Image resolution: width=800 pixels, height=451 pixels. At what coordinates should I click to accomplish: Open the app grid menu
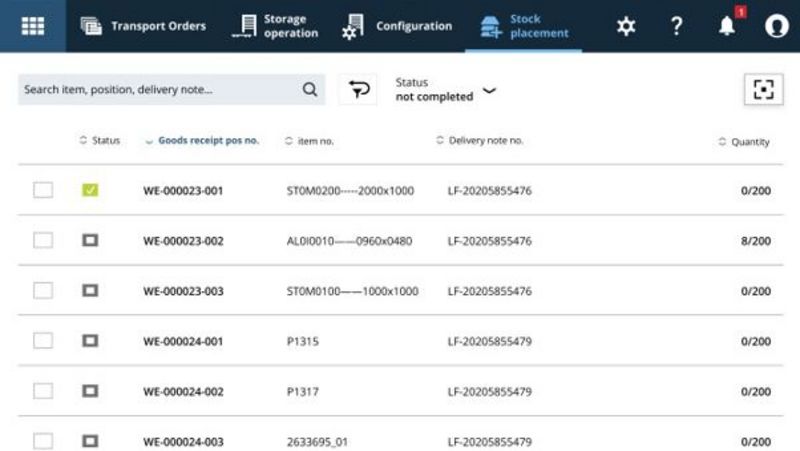(x=33, y=26)
